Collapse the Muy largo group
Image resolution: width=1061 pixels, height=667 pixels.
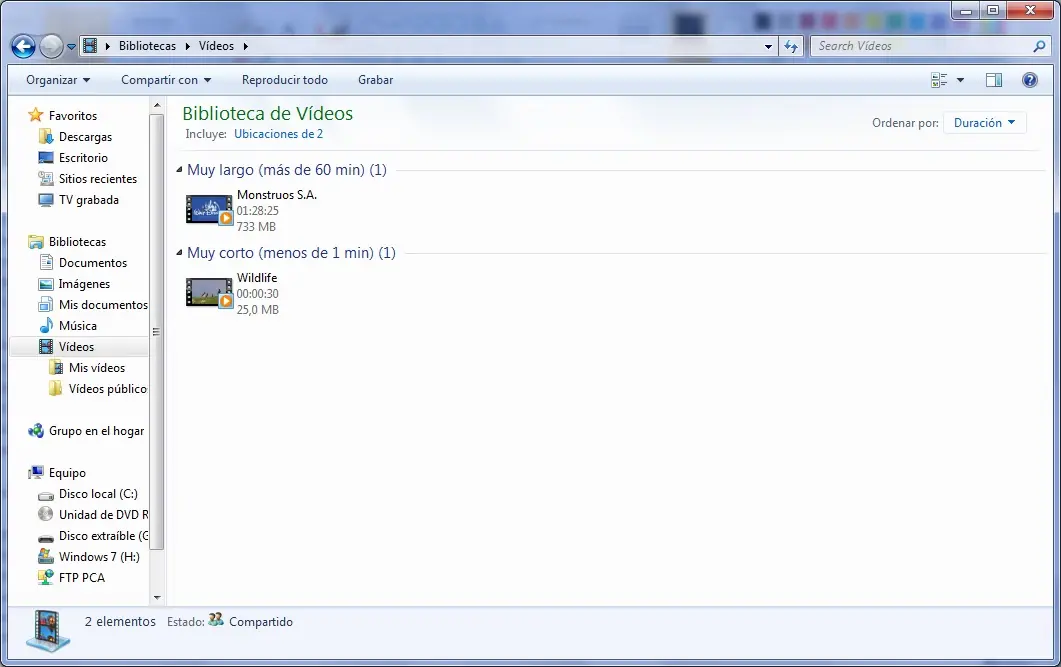coord(179,170)
